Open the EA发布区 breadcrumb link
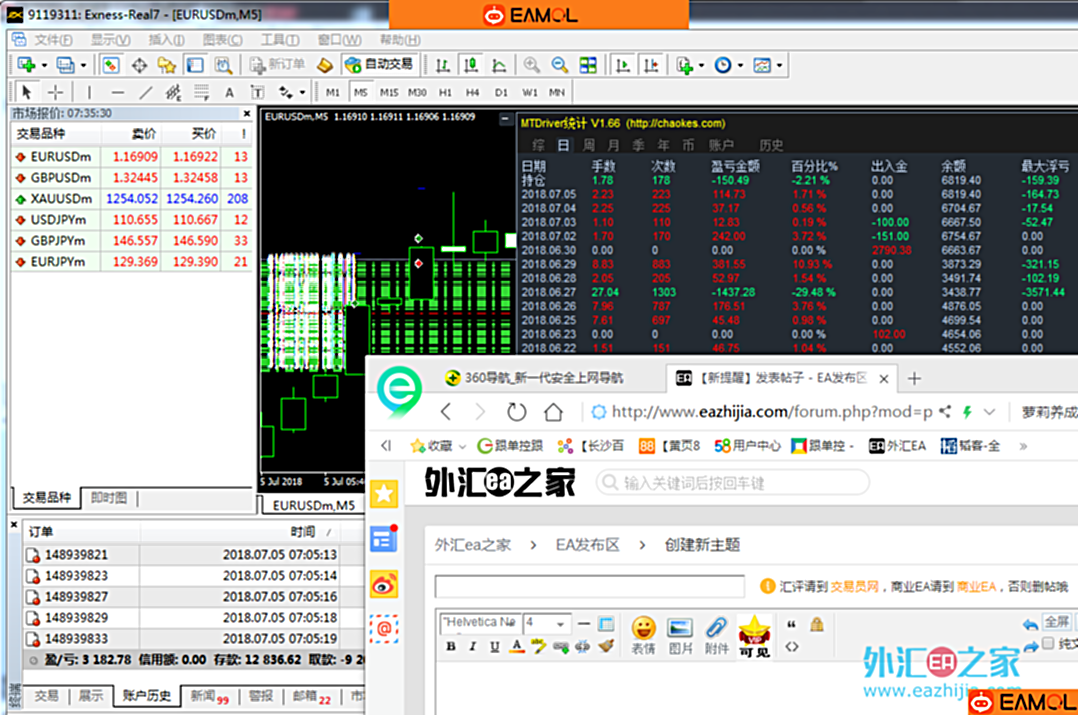Image resolution: width=1078 pixels, height=715 pixels. click(587, 545)
